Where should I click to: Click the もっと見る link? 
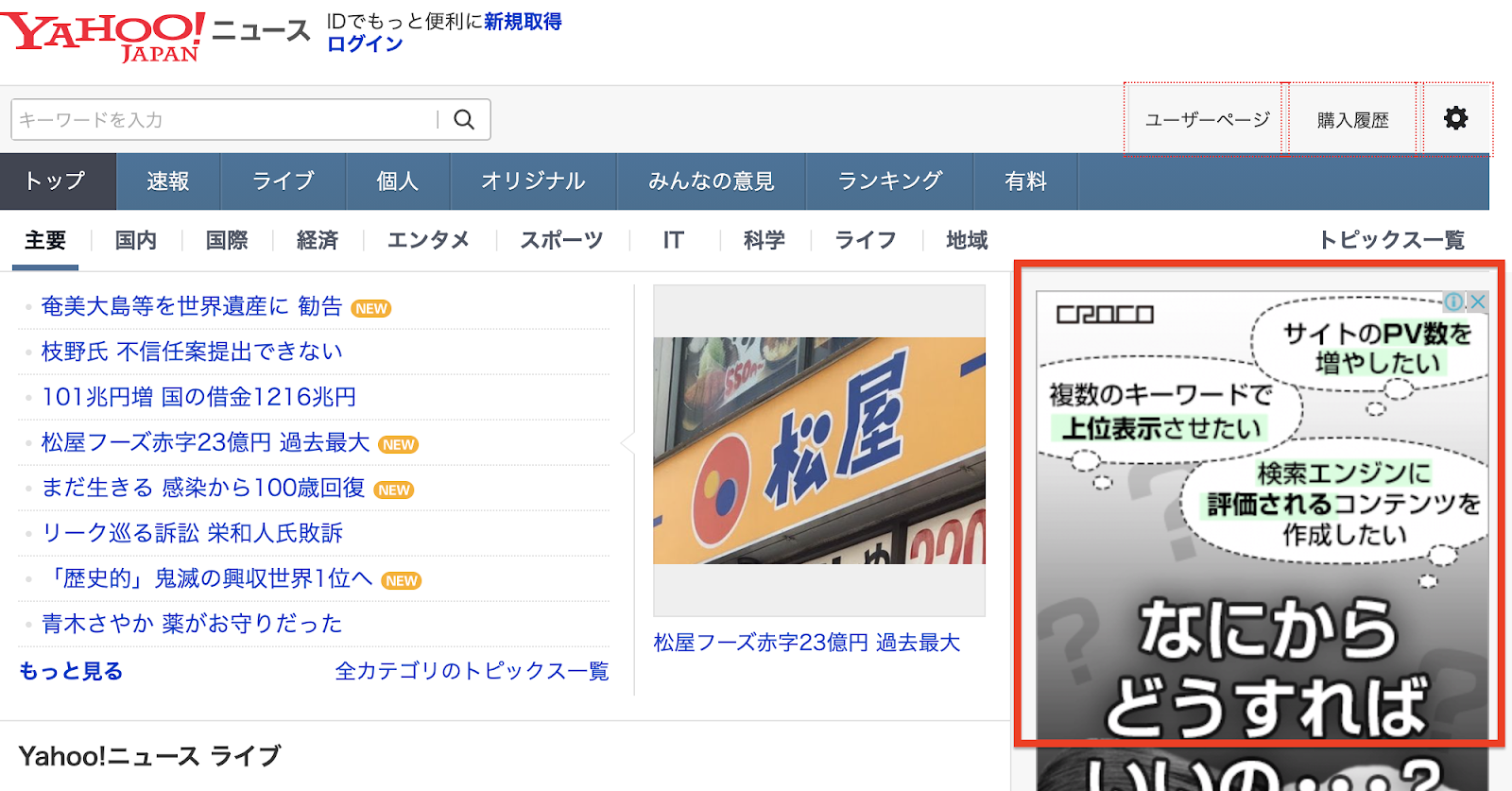pyautogui.click(x=71, y=671)
